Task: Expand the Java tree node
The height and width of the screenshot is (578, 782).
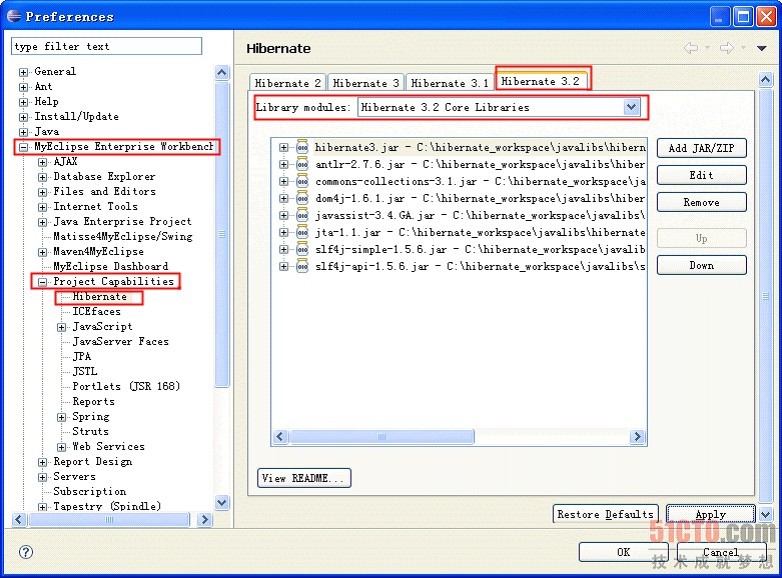Action: tap(23, 132)
